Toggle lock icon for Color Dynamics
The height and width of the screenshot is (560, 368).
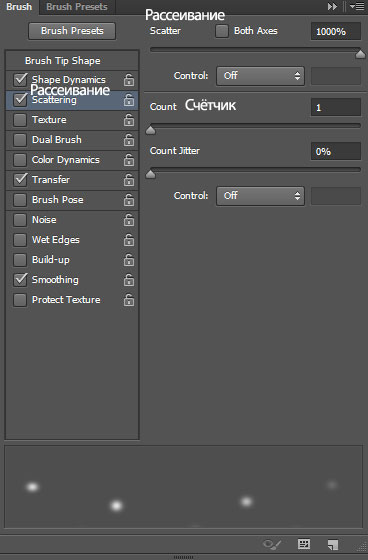[x=129, y=160]
